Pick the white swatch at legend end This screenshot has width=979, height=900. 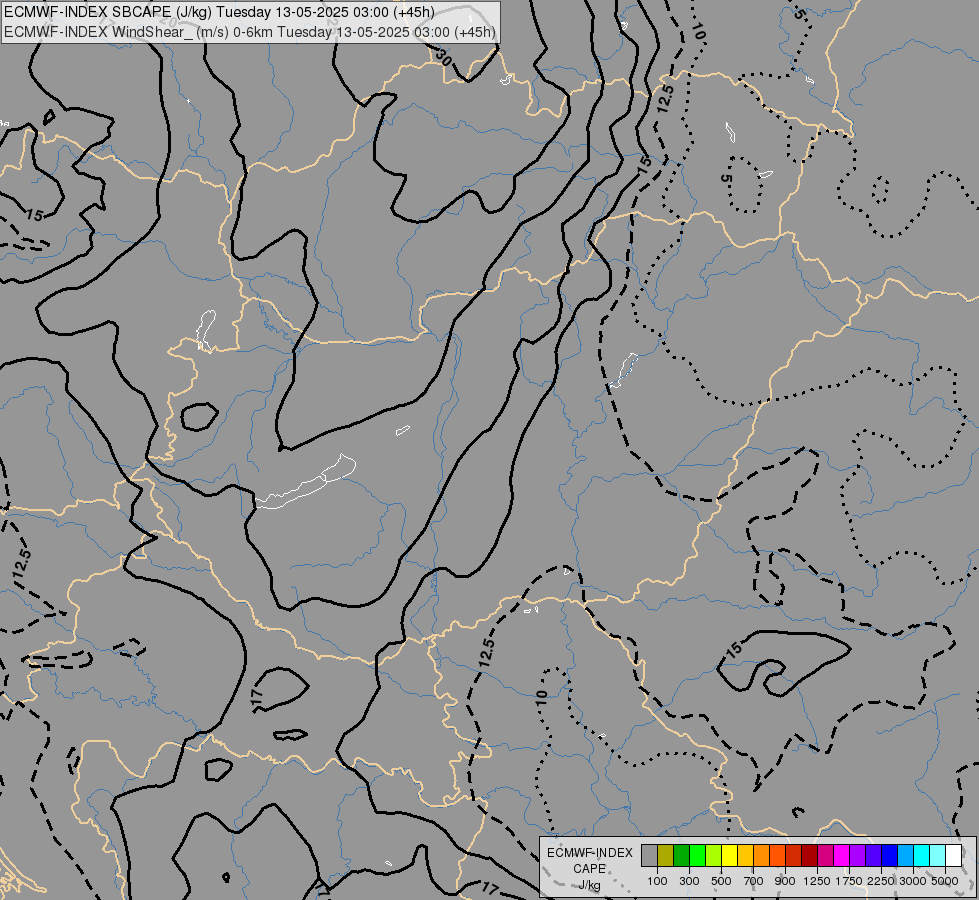[x=953, y=855]
